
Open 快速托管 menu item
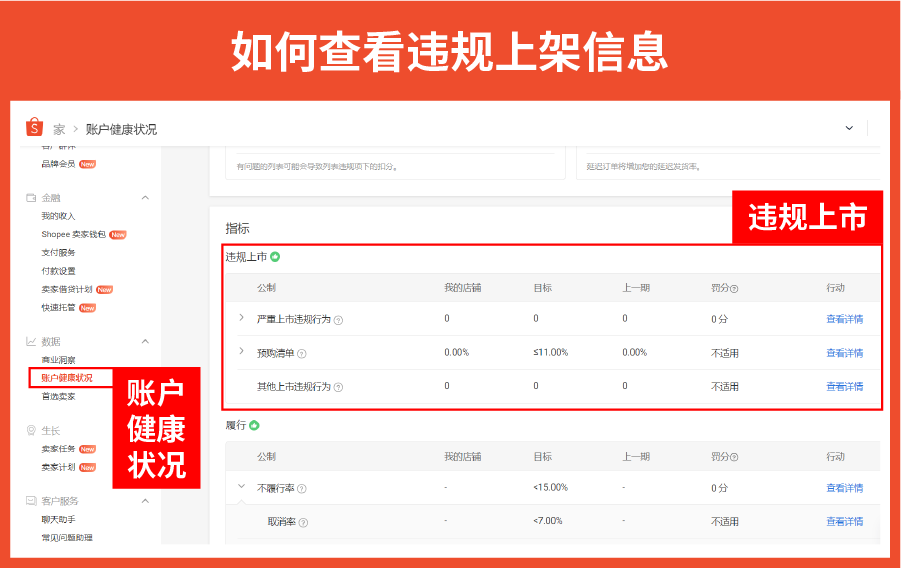(58, 308)
